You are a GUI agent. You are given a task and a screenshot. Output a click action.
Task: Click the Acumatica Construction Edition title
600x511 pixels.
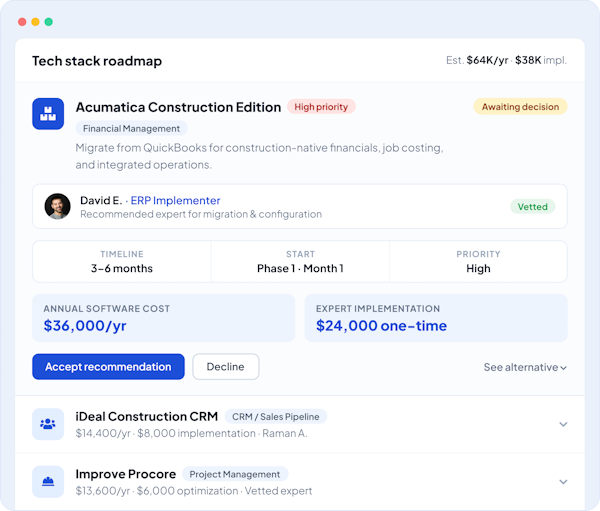(178, 107)
